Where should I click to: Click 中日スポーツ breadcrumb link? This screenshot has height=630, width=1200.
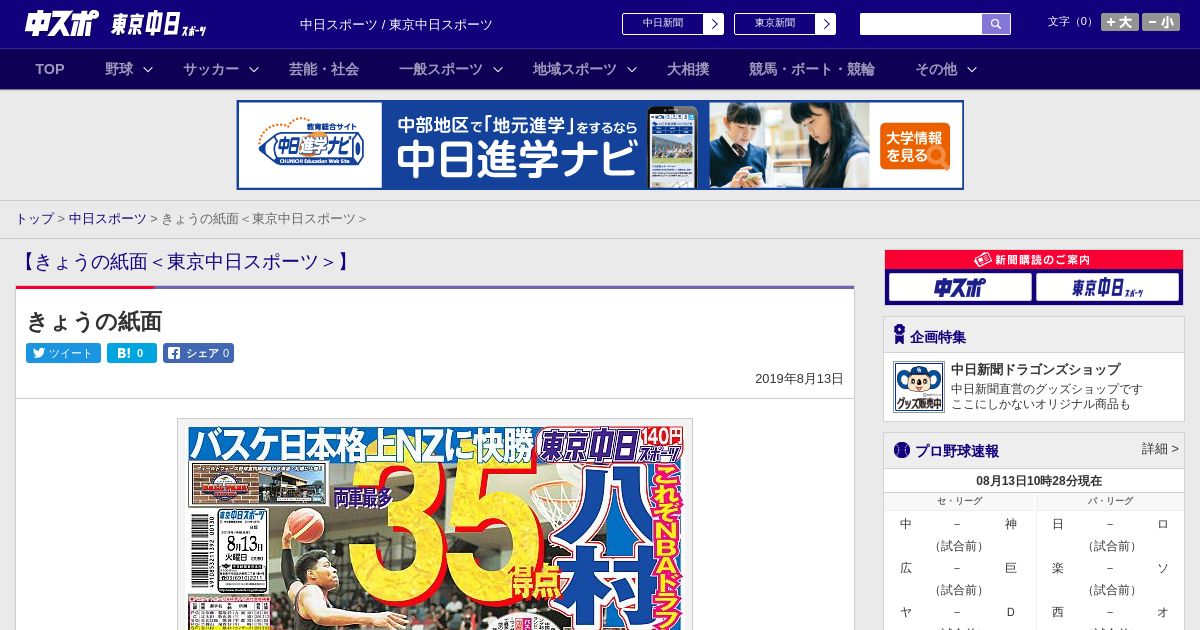click(108, 219)
